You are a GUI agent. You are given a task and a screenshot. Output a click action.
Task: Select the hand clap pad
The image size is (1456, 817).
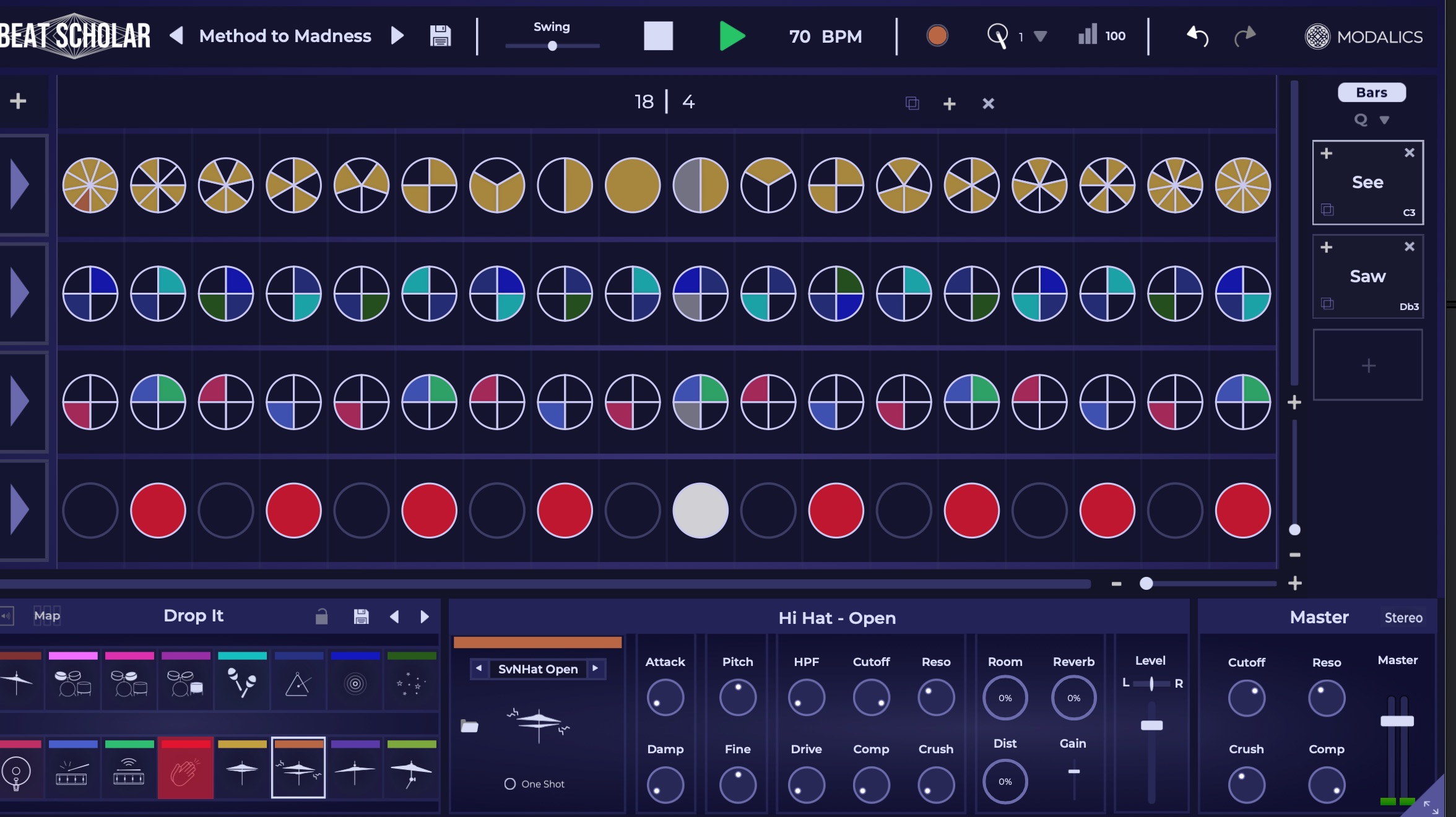185,772
